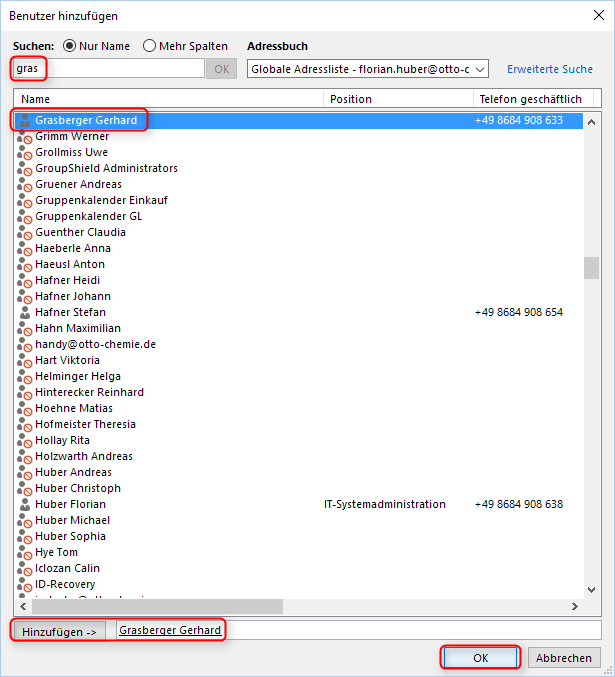The width and height of the screenshot is (615, 677).
Task: Close the Benutzer hinzufügen dialog
Action: click(x=599, y=16)
